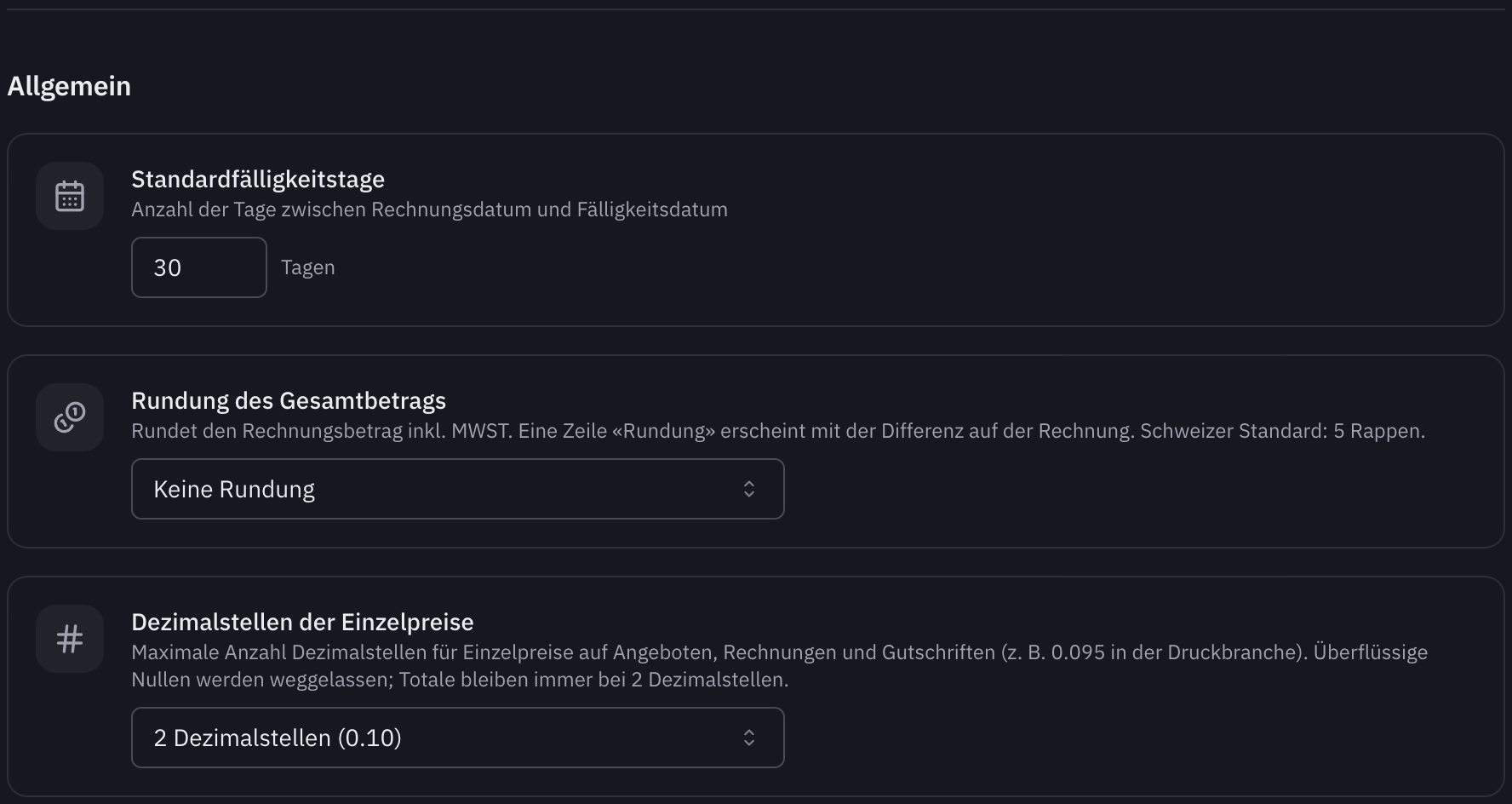The image size is (1512, 804).
Task: Click the Allgemein section heading
Action: 69,86
